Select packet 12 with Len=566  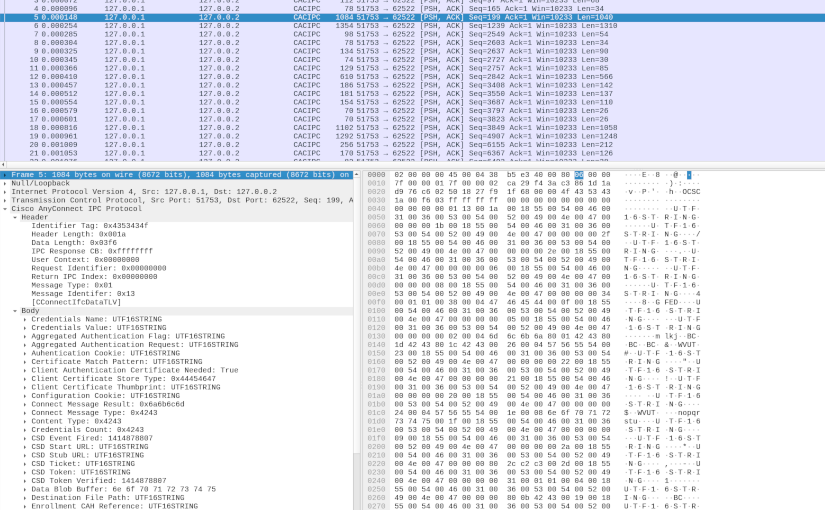point(412,77)
